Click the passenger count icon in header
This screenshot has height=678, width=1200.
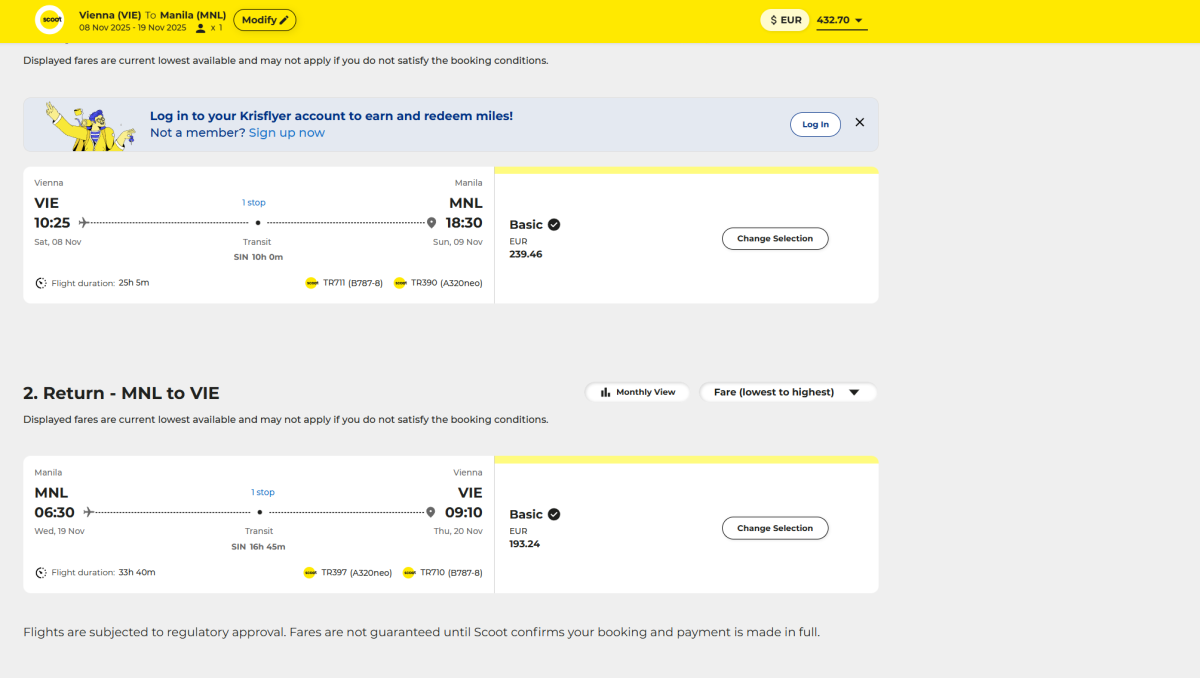tap(201, 28)
